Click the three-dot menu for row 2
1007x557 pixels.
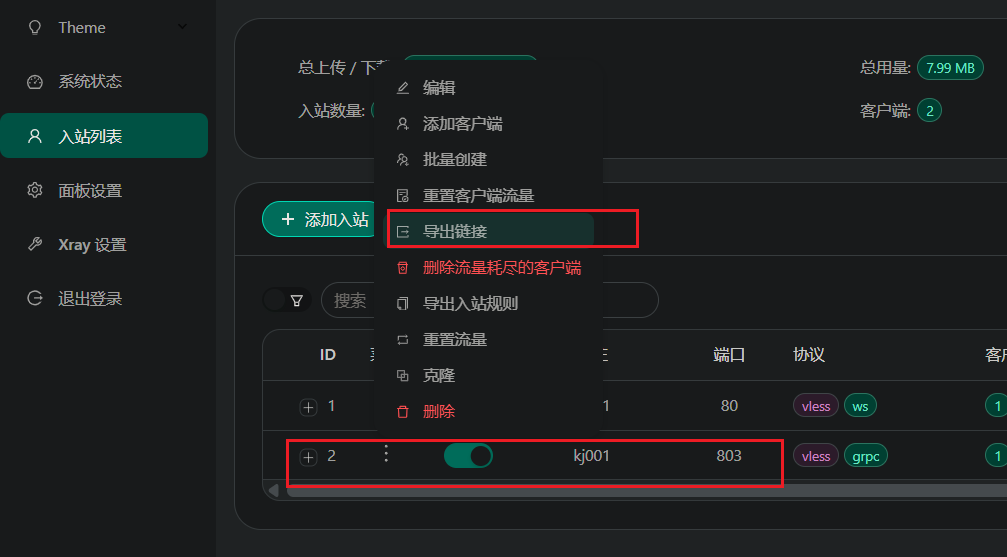386,454
